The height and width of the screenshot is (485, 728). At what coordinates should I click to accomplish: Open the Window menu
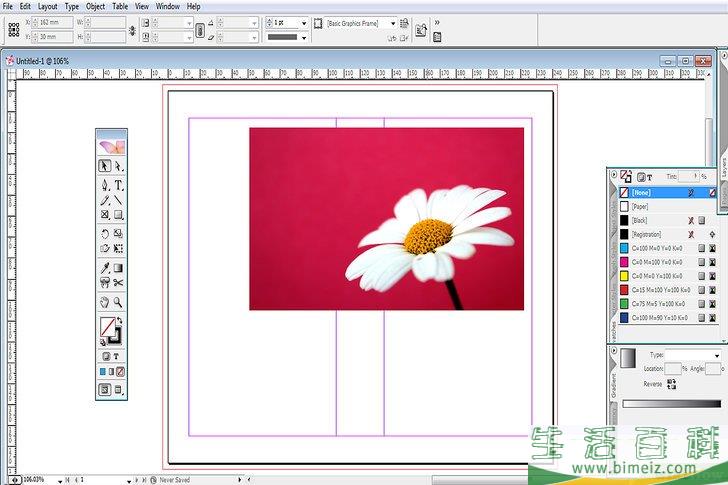pyautogui.click(x=168, y=6)
